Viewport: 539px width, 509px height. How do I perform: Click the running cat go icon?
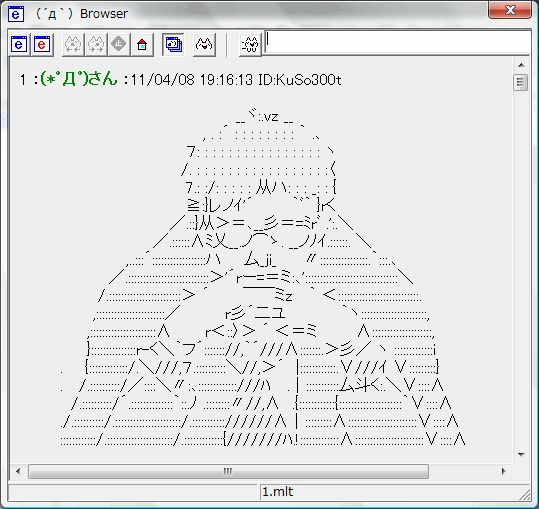250,44
